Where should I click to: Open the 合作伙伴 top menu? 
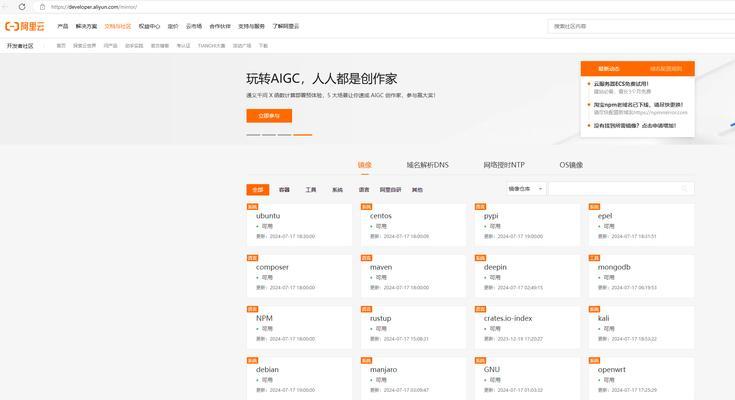(x=220, y=26)
